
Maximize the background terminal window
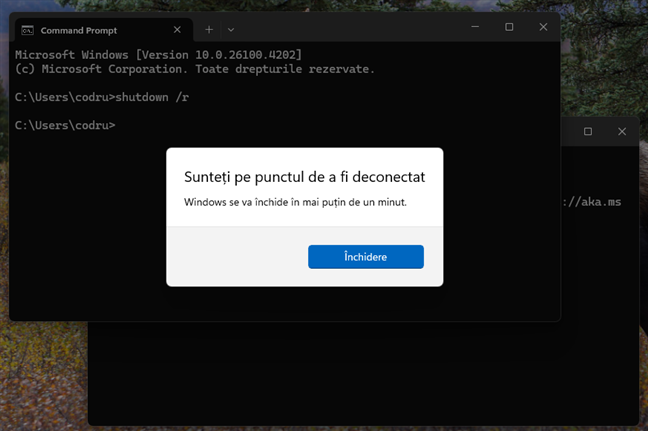click(x=588, y=131)
